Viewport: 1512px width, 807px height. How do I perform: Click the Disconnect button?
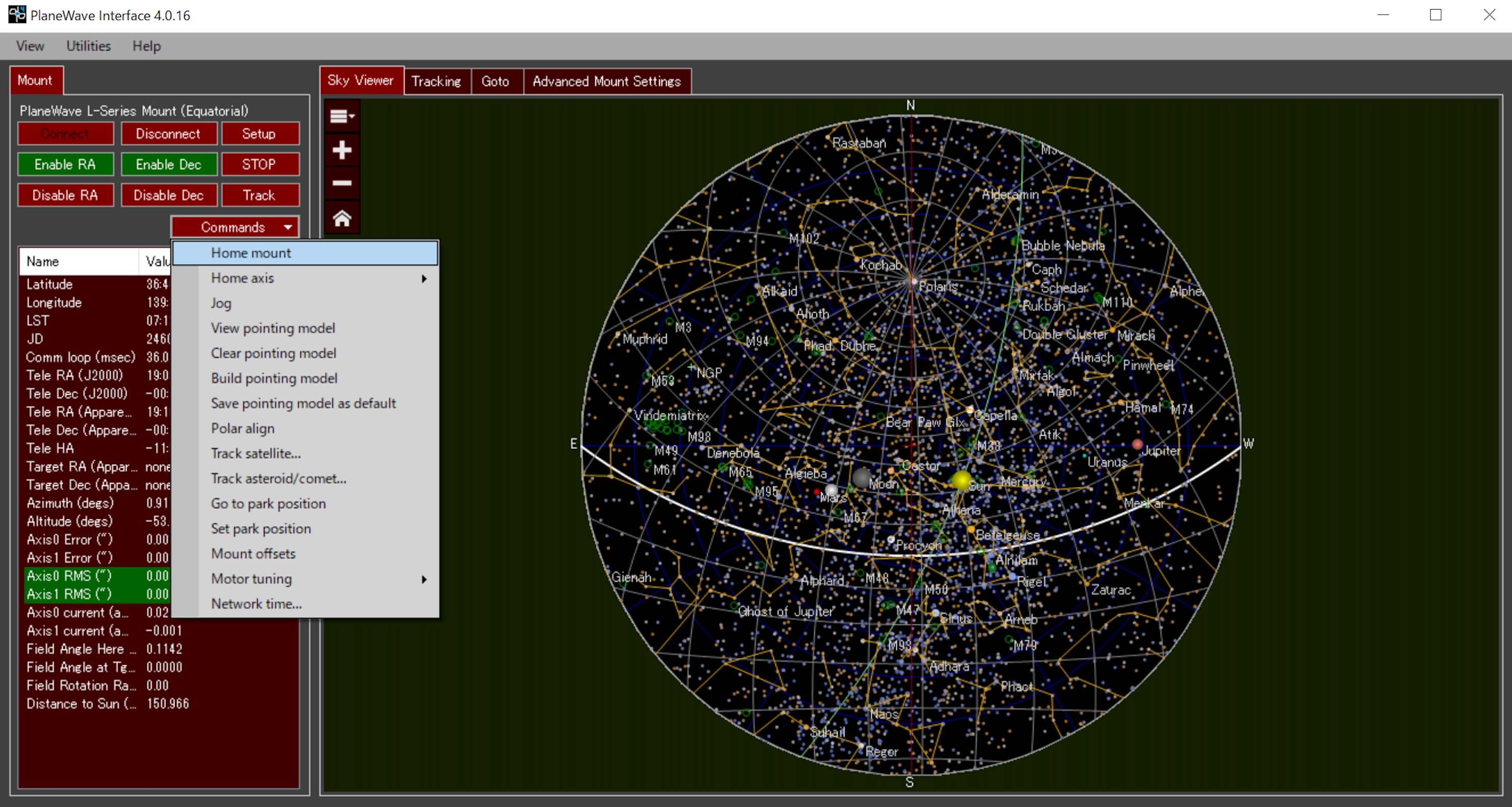(x=168, y=134)
